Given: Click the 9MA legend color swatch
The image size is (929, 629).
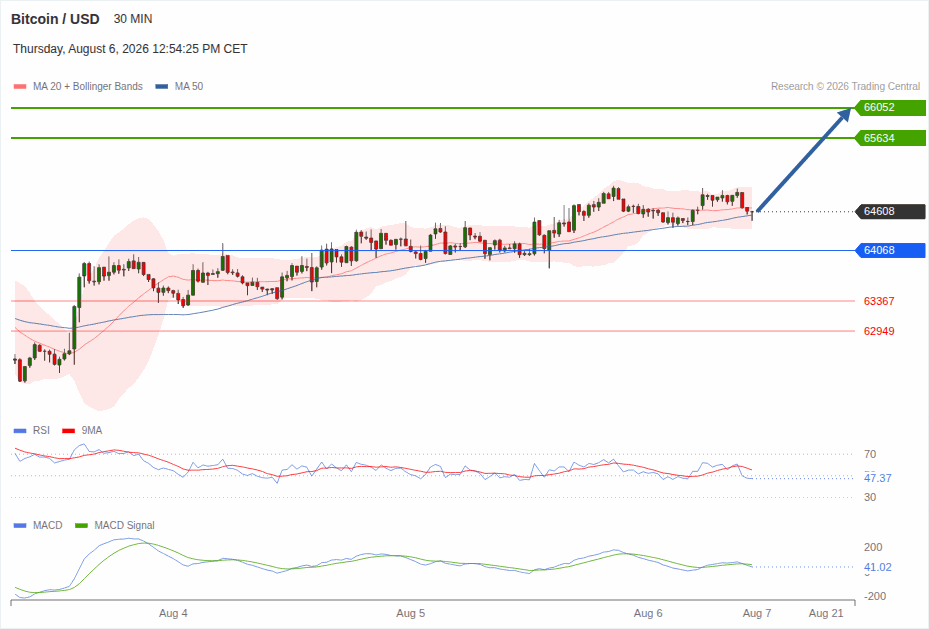Looking at the screenshot, I should click(x=69, y=431).
